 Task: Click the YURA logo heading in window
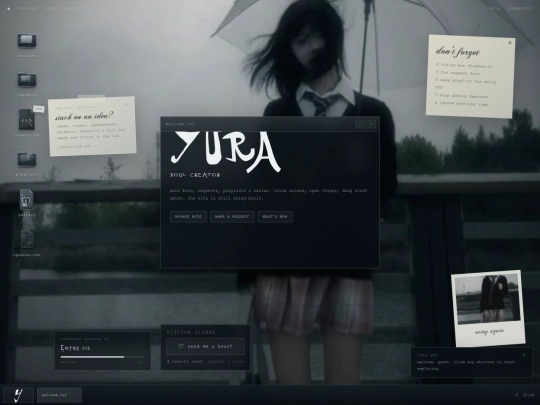point(226,152)
